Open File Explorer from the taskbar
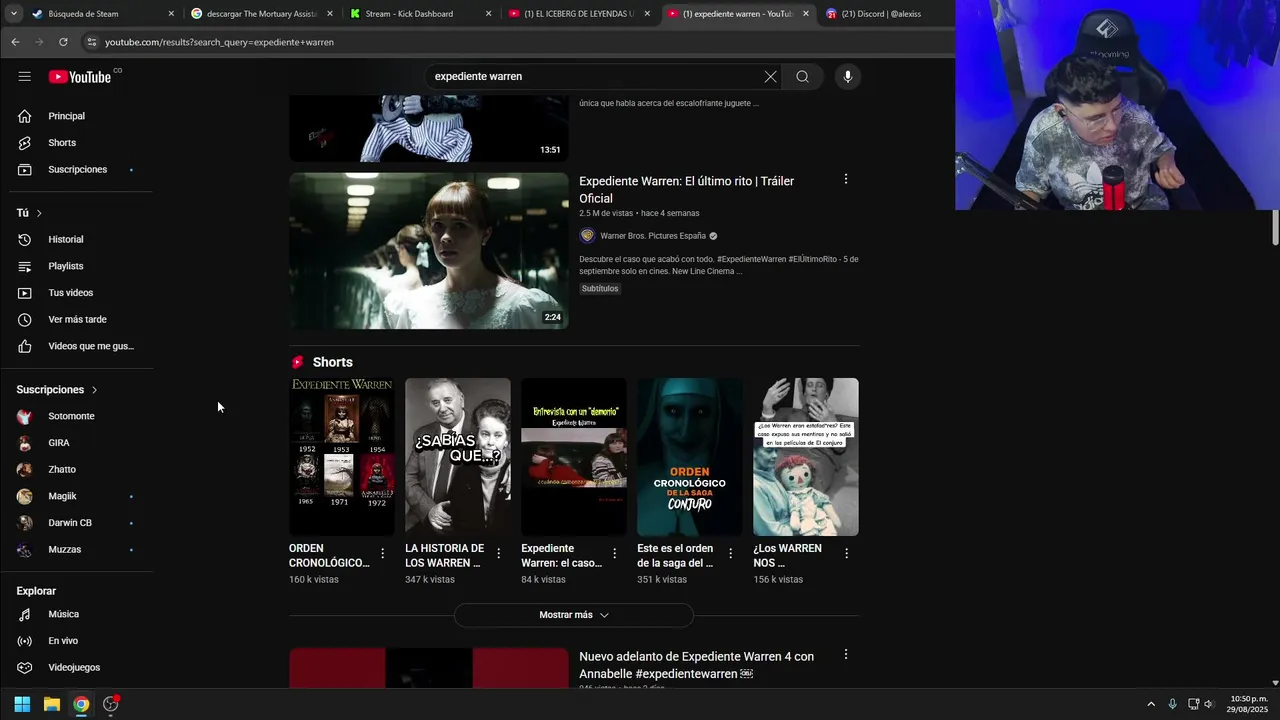This screenshot has height=720, width=1280. (52, 704)
